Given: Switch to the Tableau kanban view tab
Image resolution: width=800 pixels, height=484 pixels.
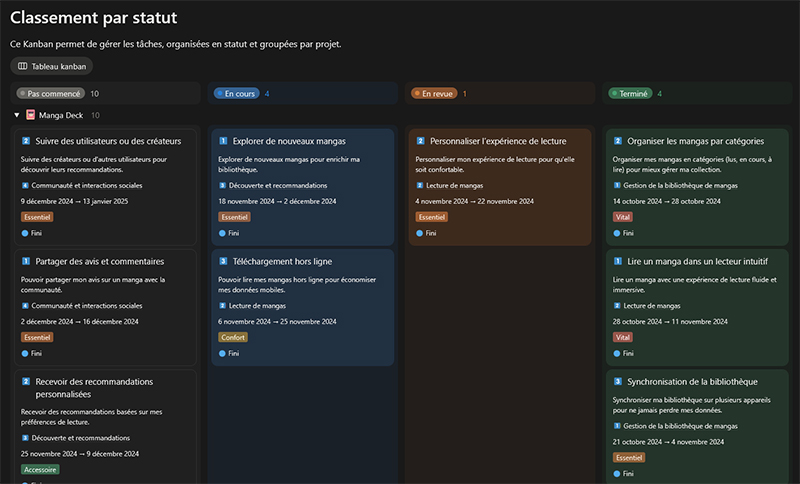Looking at the screenshot, I should [52, 66].
